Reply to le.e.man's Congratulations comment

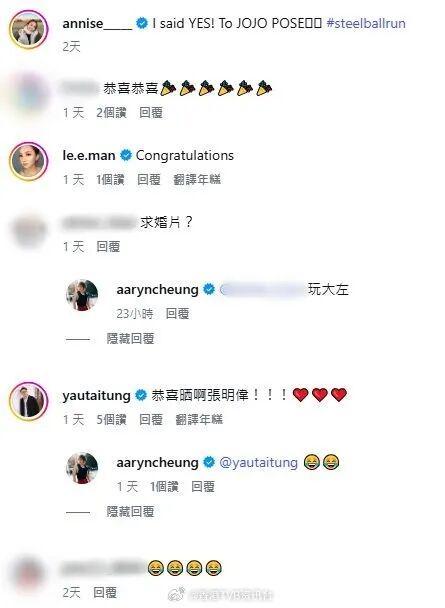[x=149, y=180]
